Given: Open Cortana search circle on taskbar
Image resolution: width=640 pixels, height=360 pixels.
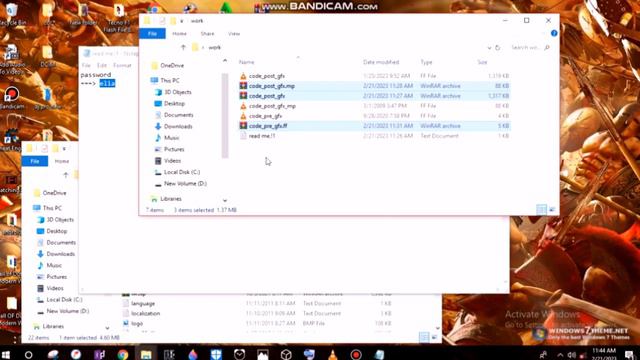Looking at the screenshot, I should [29, 354].
